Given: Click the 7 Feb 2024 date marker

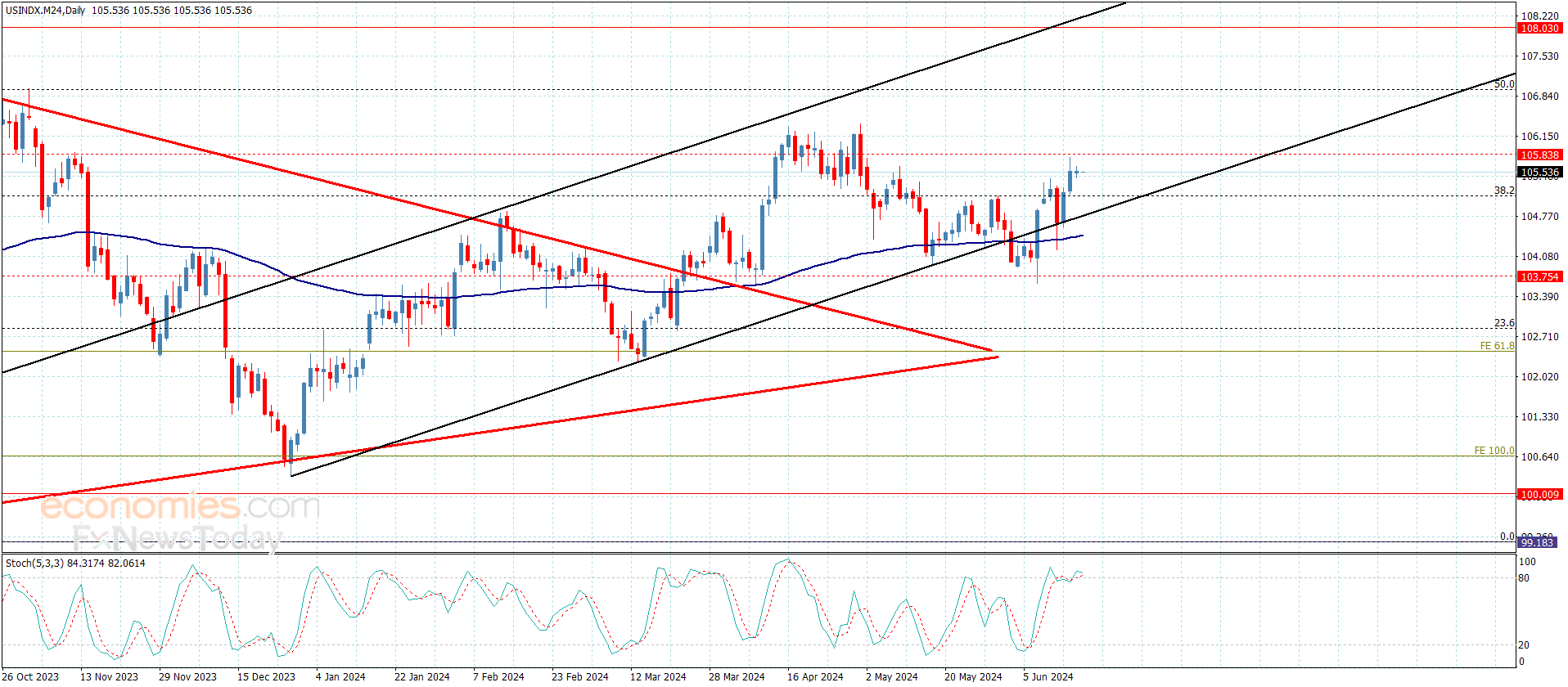Looking at the screenshot, I should pos(498,676).
